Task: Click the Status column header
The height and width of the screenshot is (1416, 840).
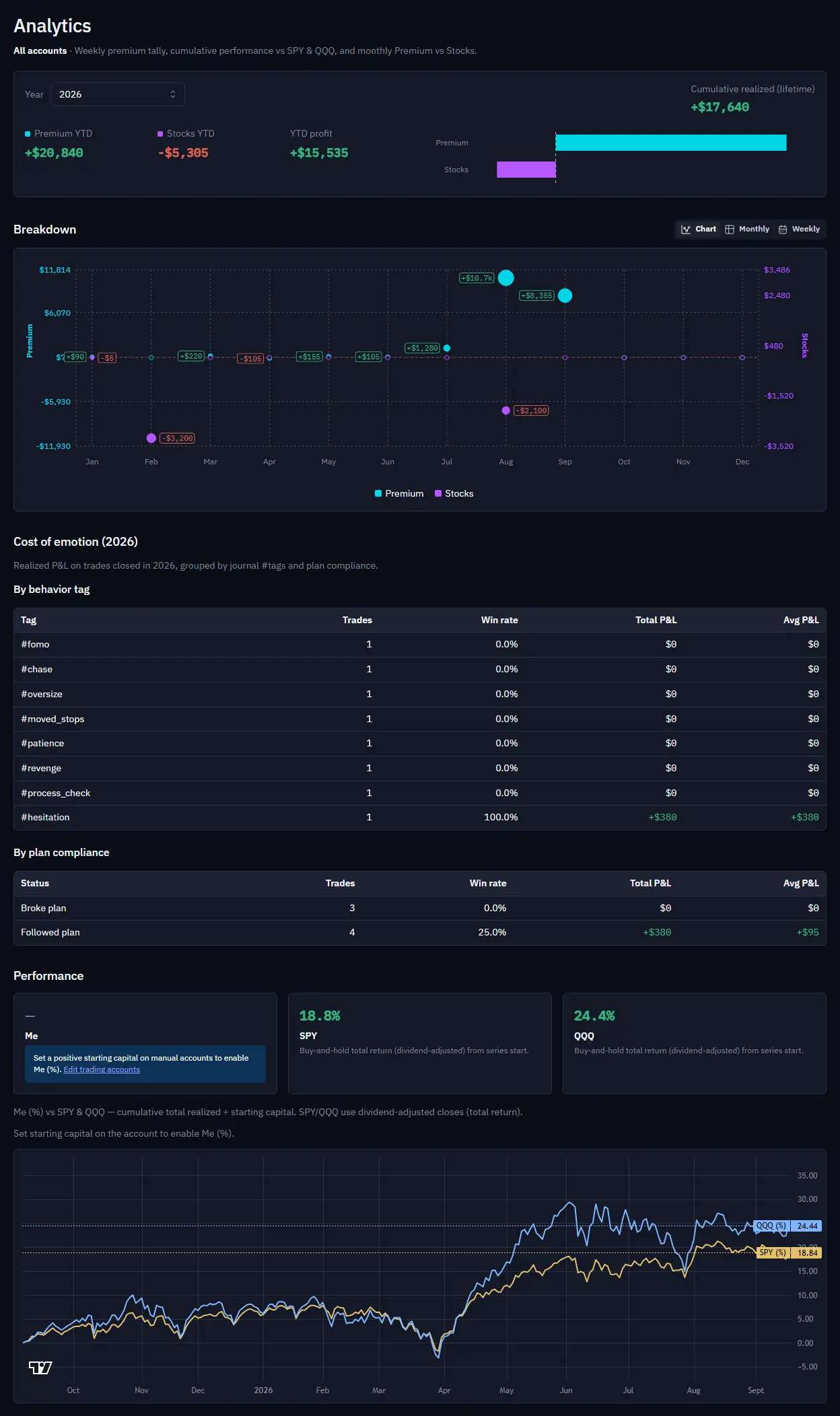Action: 35,883
